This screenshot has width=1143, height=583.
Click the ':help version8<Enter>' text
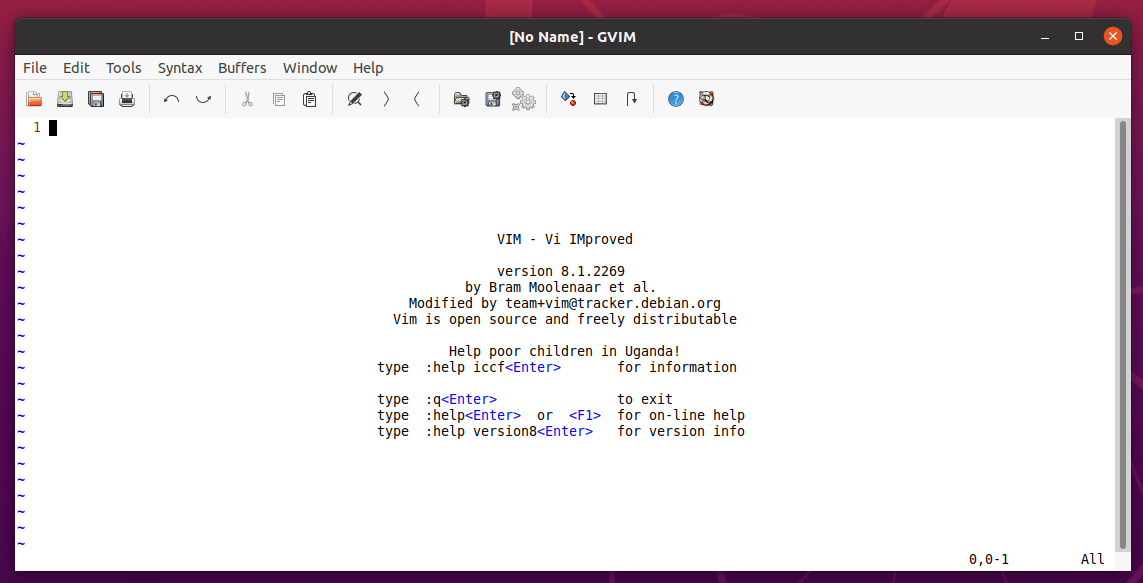click(510, 431)
